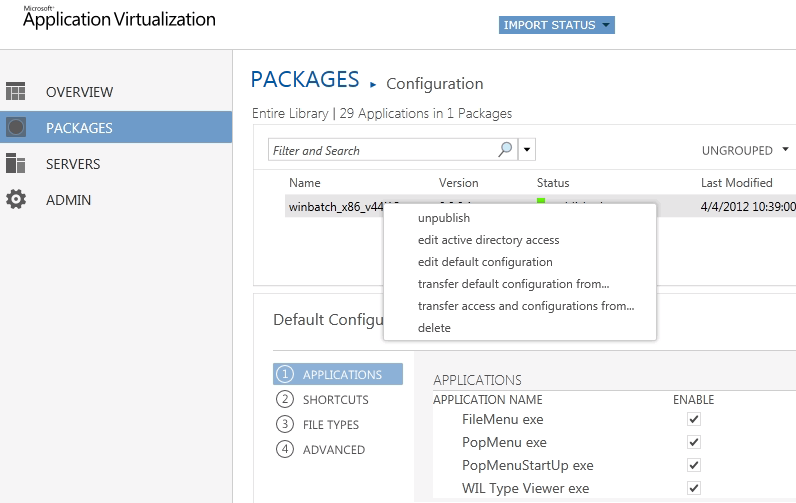This screenshot has width=796, height=503.
Task: Choose delete from the context menu
Action: coord(434,328)
